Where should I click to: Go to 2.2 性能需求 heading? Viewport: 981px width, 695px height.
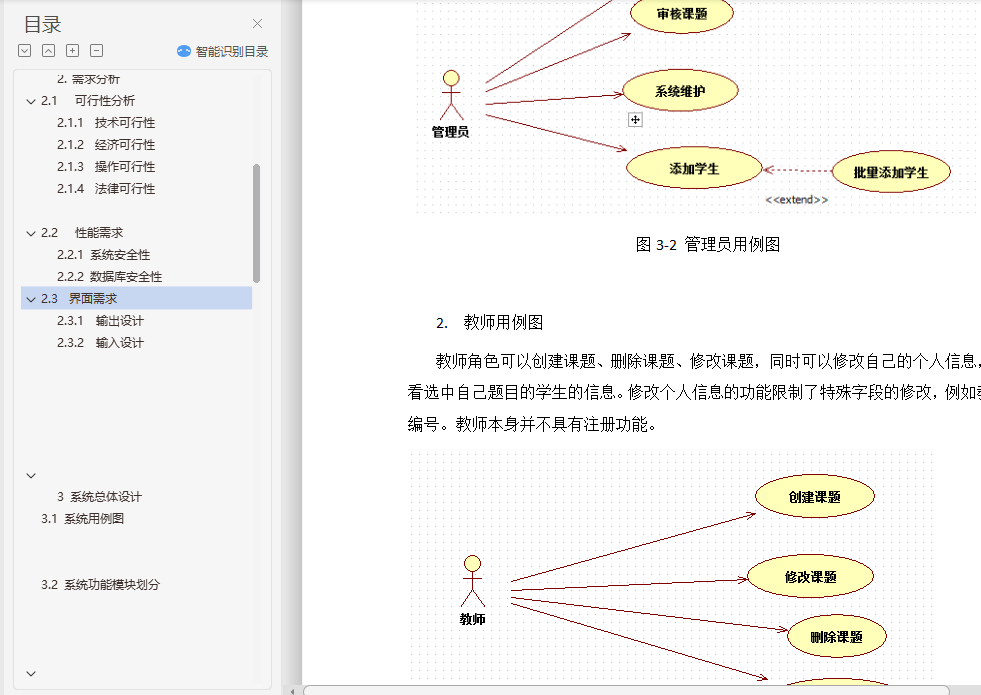(x=82, y=233)
